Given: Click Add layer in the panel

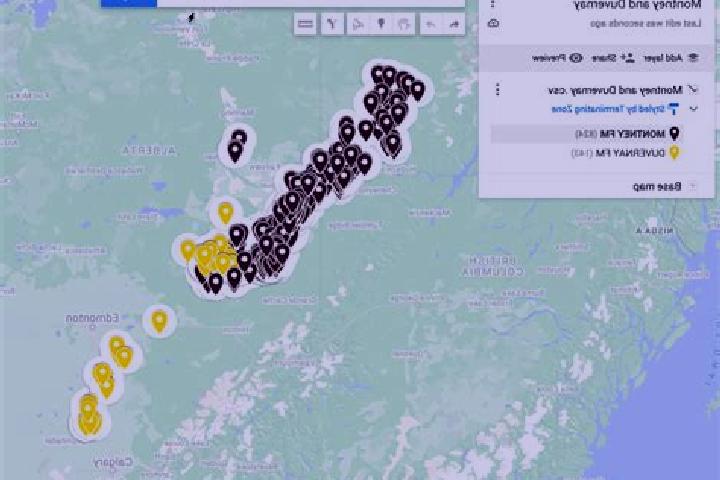Looking at the screenshot, I should [671, 58].
